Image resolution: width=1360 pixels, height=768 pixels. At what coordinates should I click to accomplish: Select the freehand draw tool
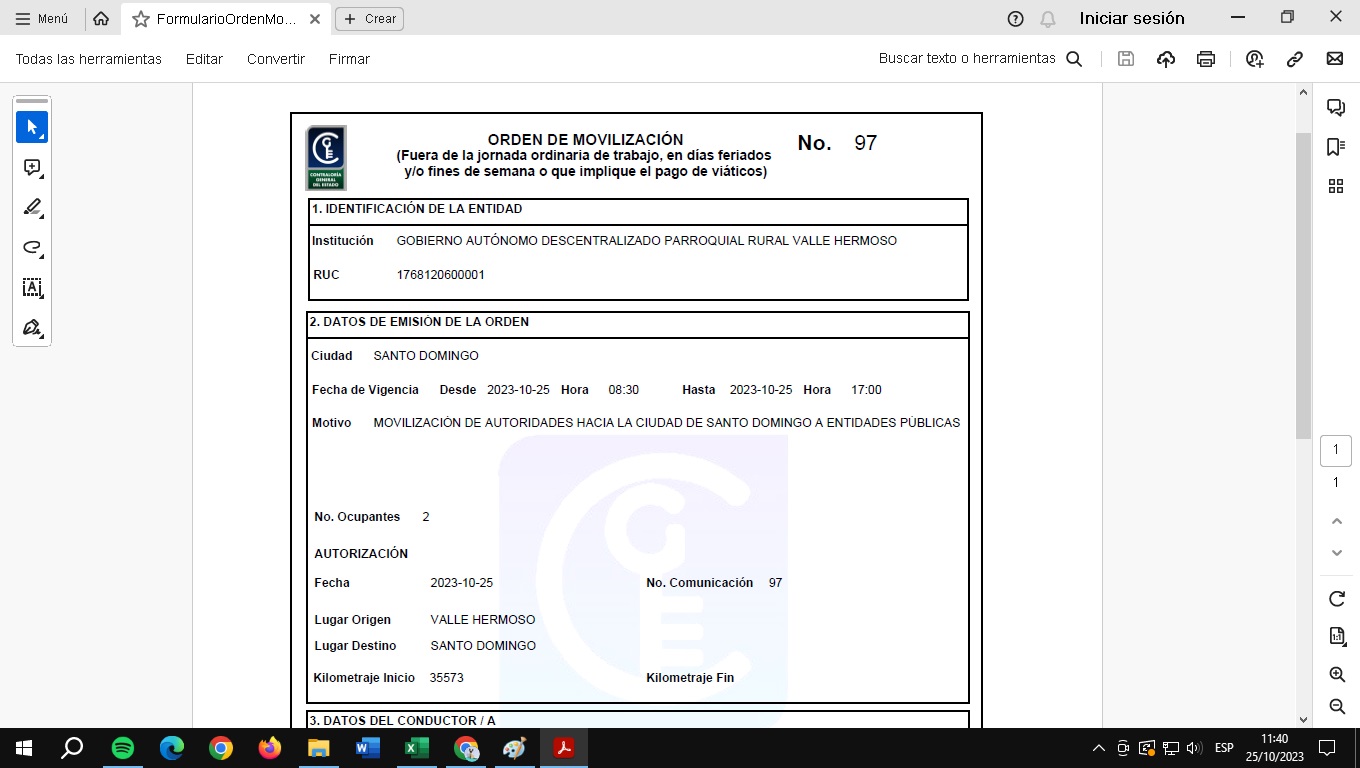tap(32, 248)
